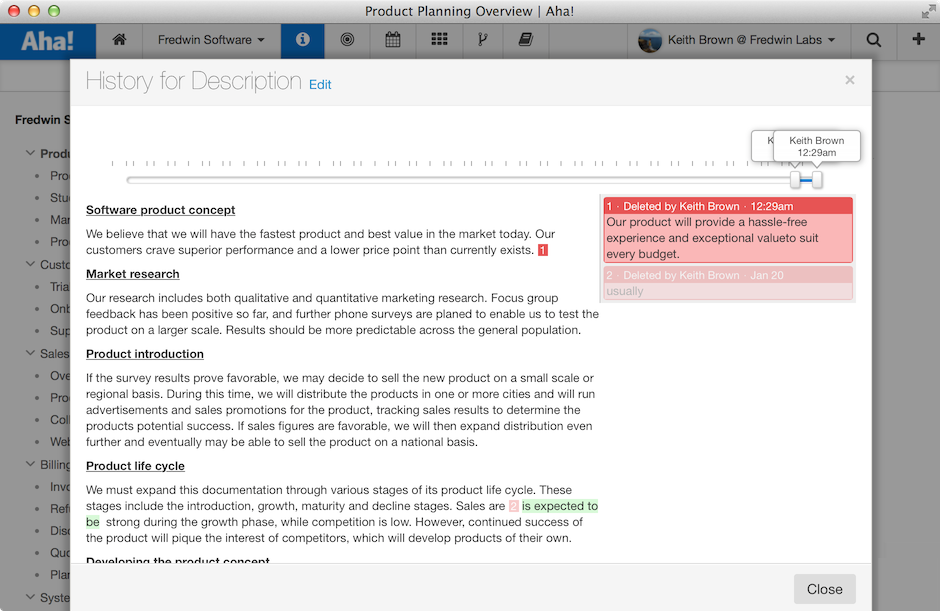Select the Jan 20 deletion revision entry
940x611 pixels.
[728, 283]
